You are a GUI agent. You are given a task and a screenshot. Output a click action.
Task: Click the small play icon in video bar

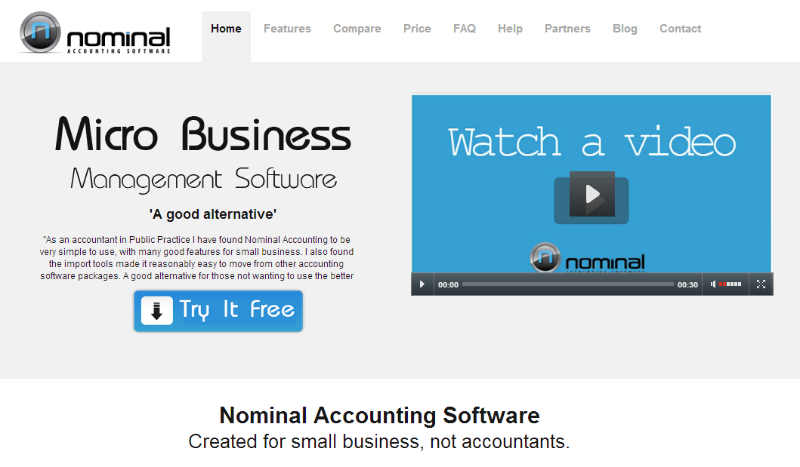tap(422, 284)
